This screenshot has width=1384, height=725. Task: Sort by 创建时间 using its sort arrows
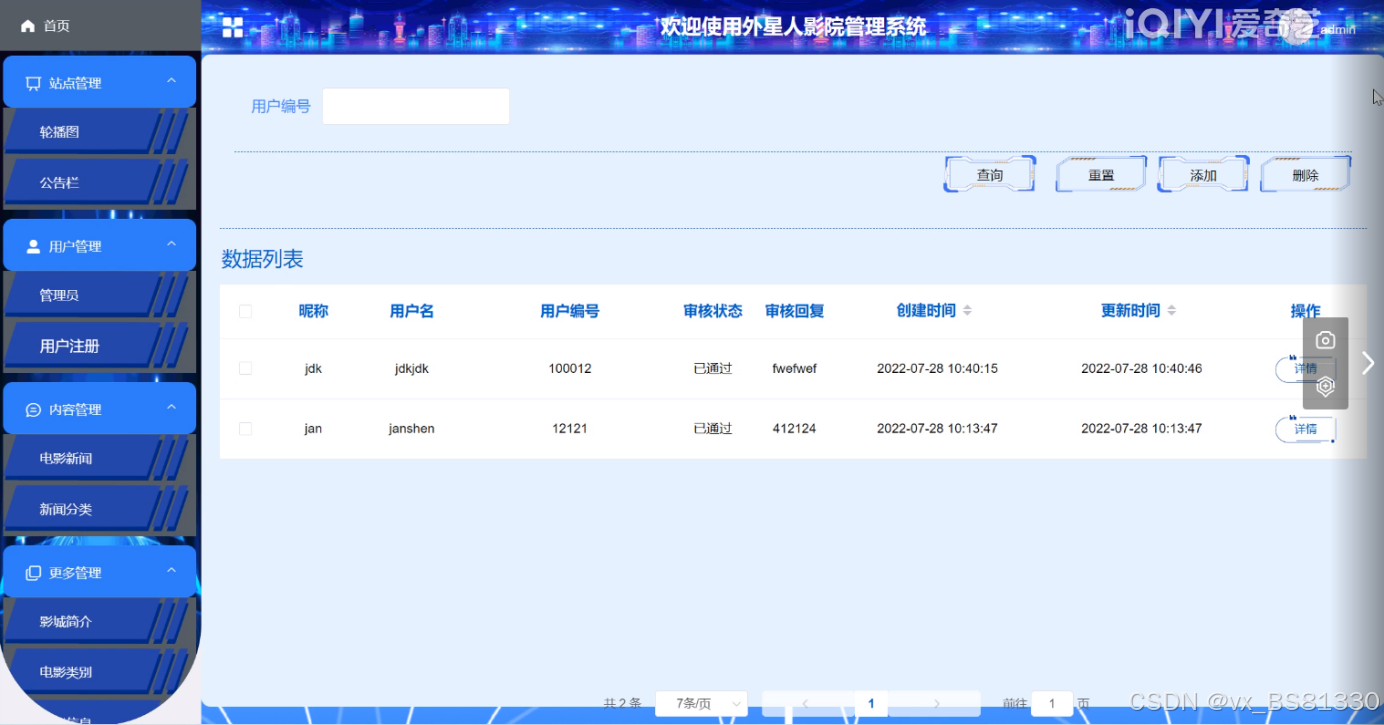pos(967,311)
